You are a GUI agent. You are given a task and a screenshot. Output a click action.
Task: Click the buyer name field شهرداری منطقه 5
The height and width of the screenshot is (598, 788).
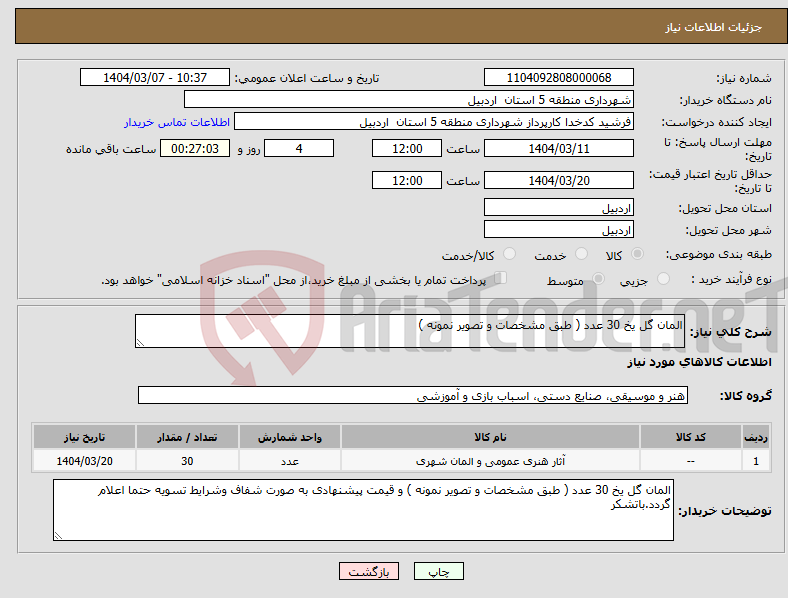coord(409,99)
